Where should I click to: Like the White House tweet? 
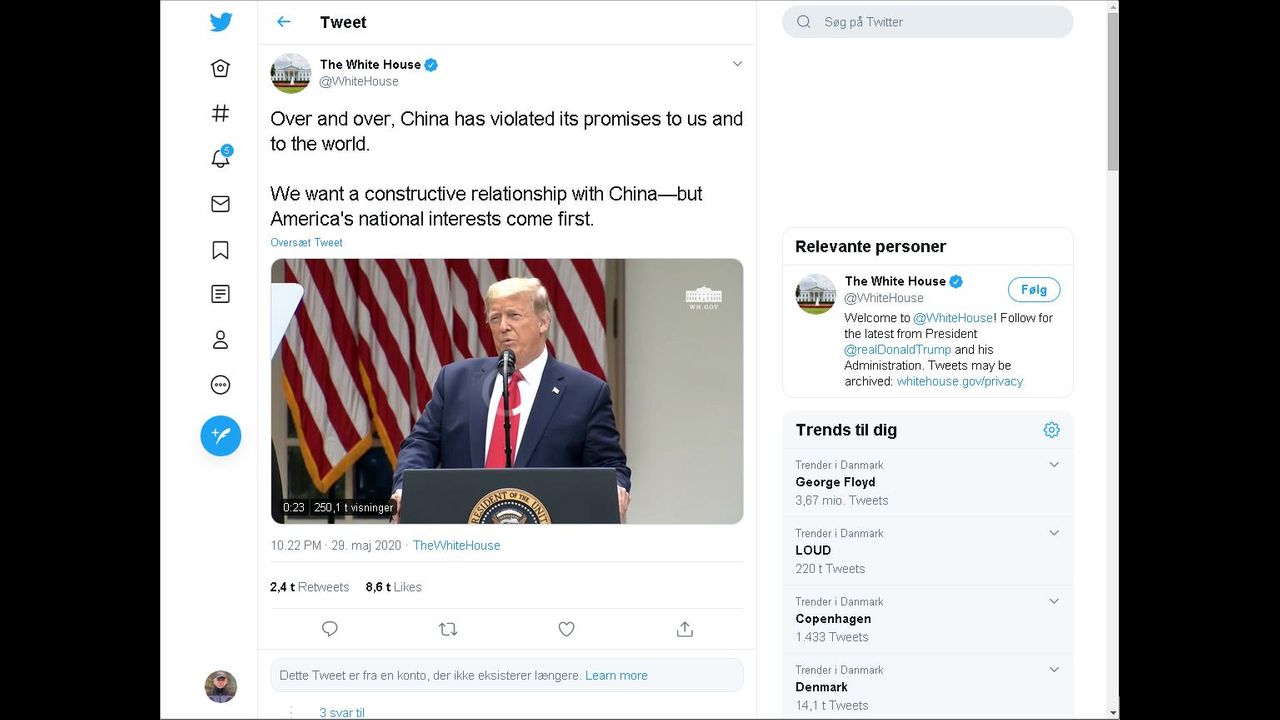(x=566, y=629)
